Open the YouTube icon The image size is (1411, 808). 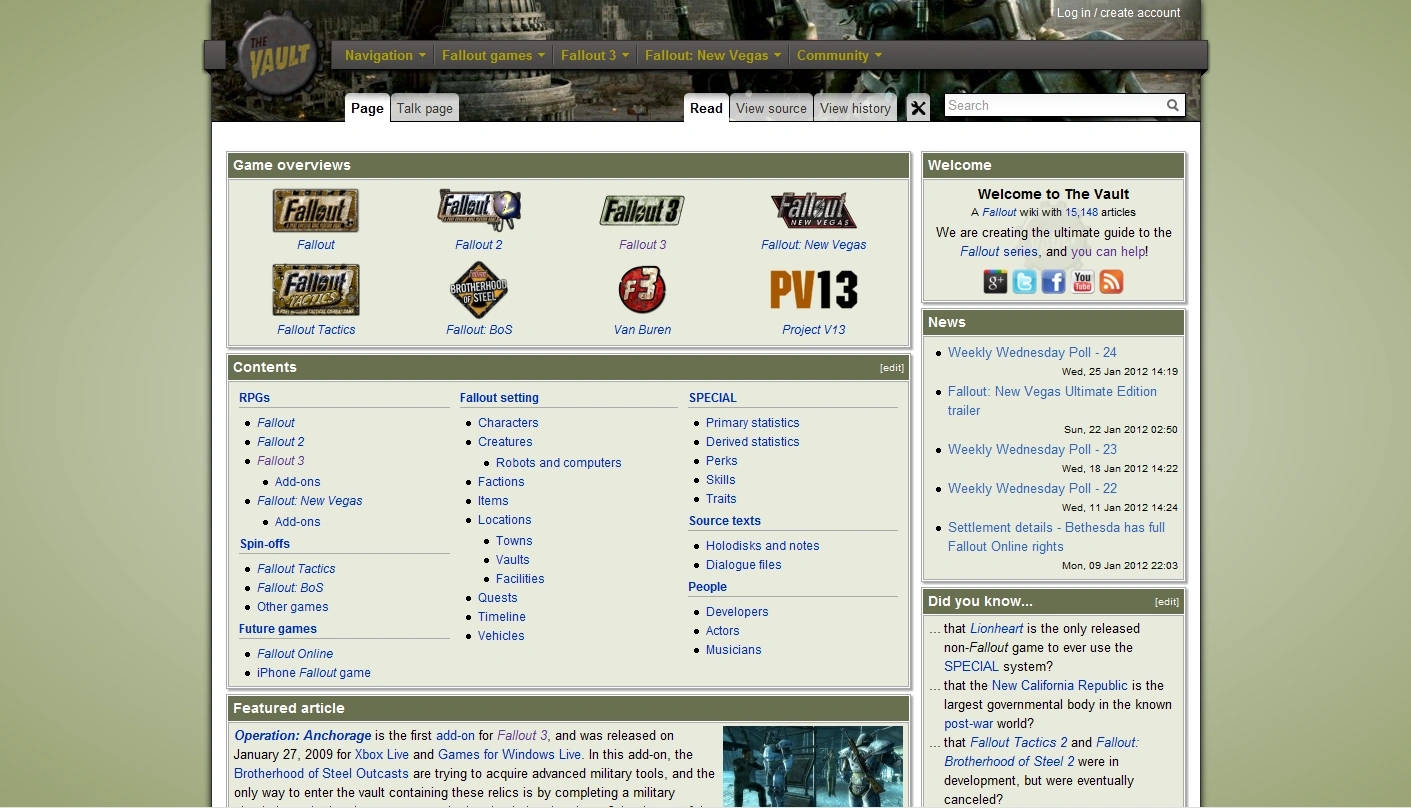1082,282
